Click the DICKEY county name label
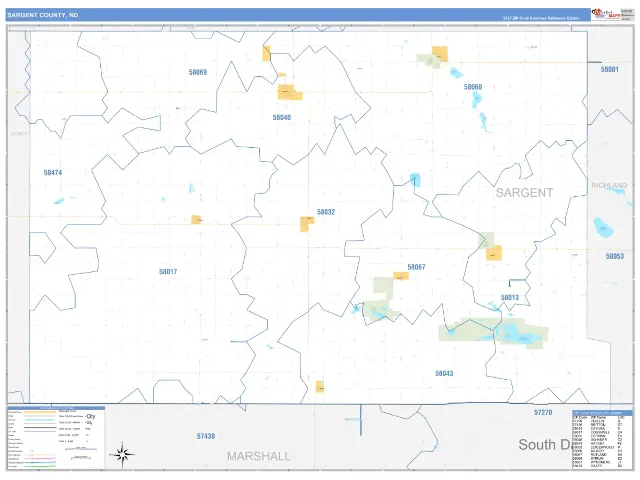This screenshot has height=480, width=640. pyautogui.click(x=18, y=133)
